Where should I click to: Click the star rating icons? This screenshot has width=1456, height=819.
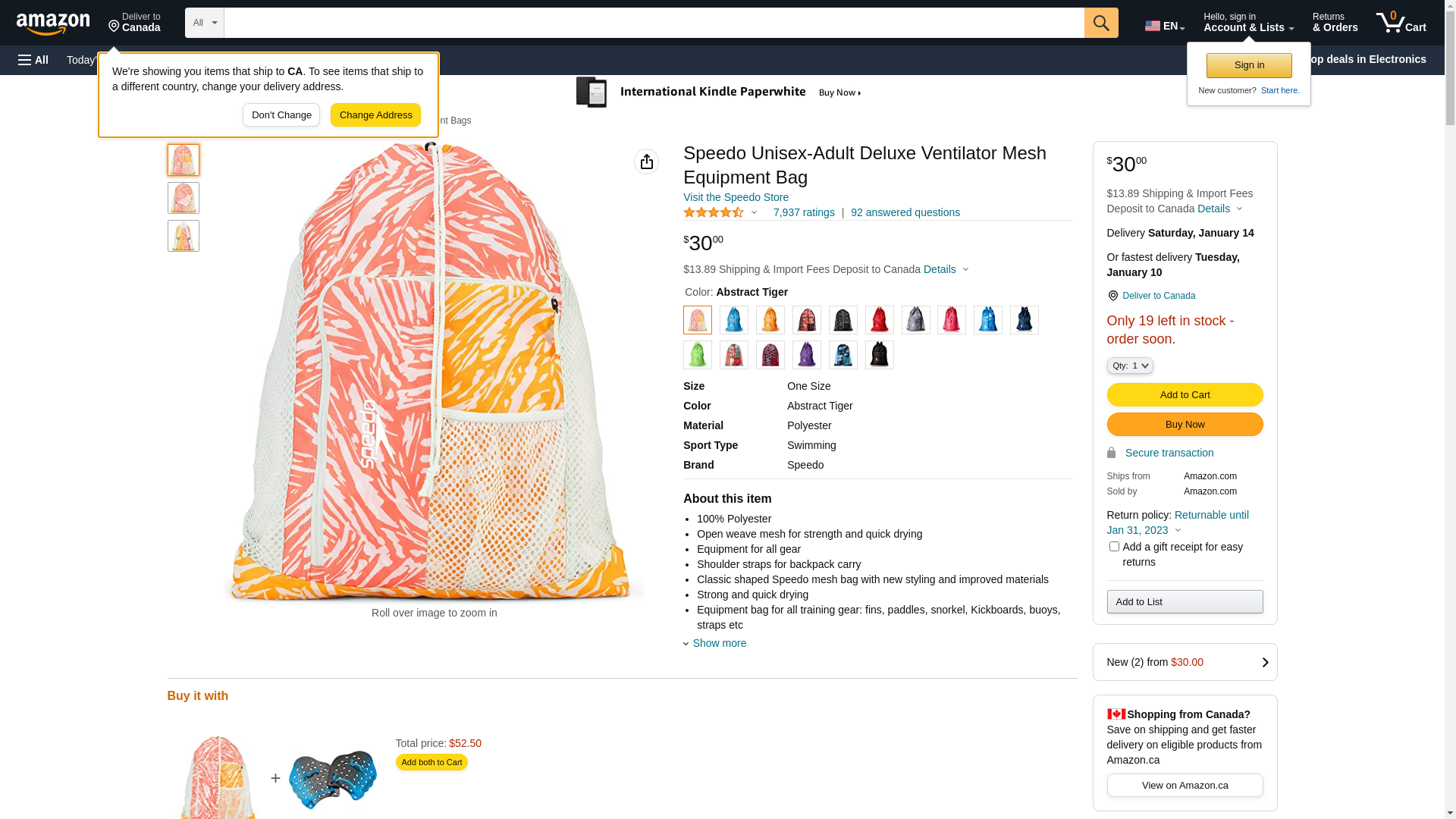pos(714,213)
